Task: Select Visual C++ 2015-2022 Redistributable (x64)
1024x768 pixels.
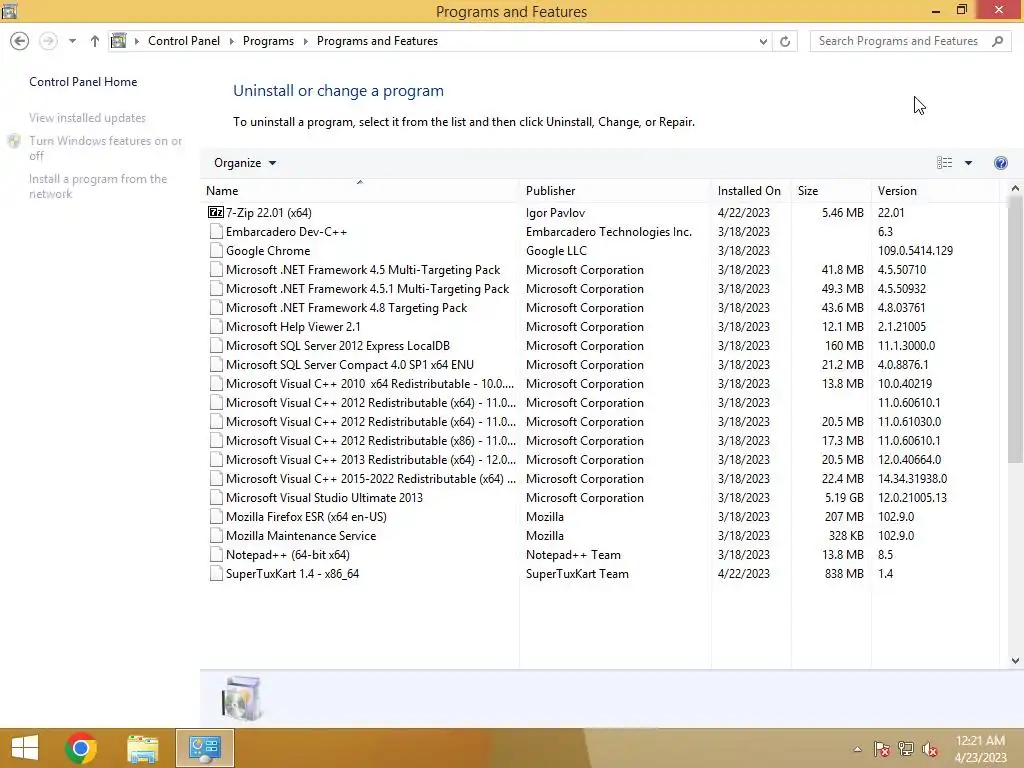Action: (370, 479)
